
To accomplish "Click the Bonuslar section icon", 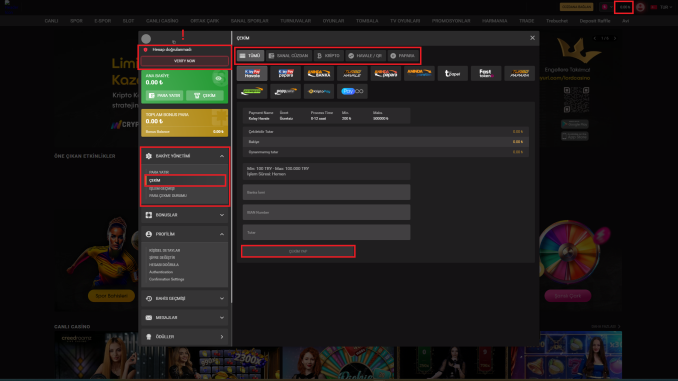I will 149,215.
